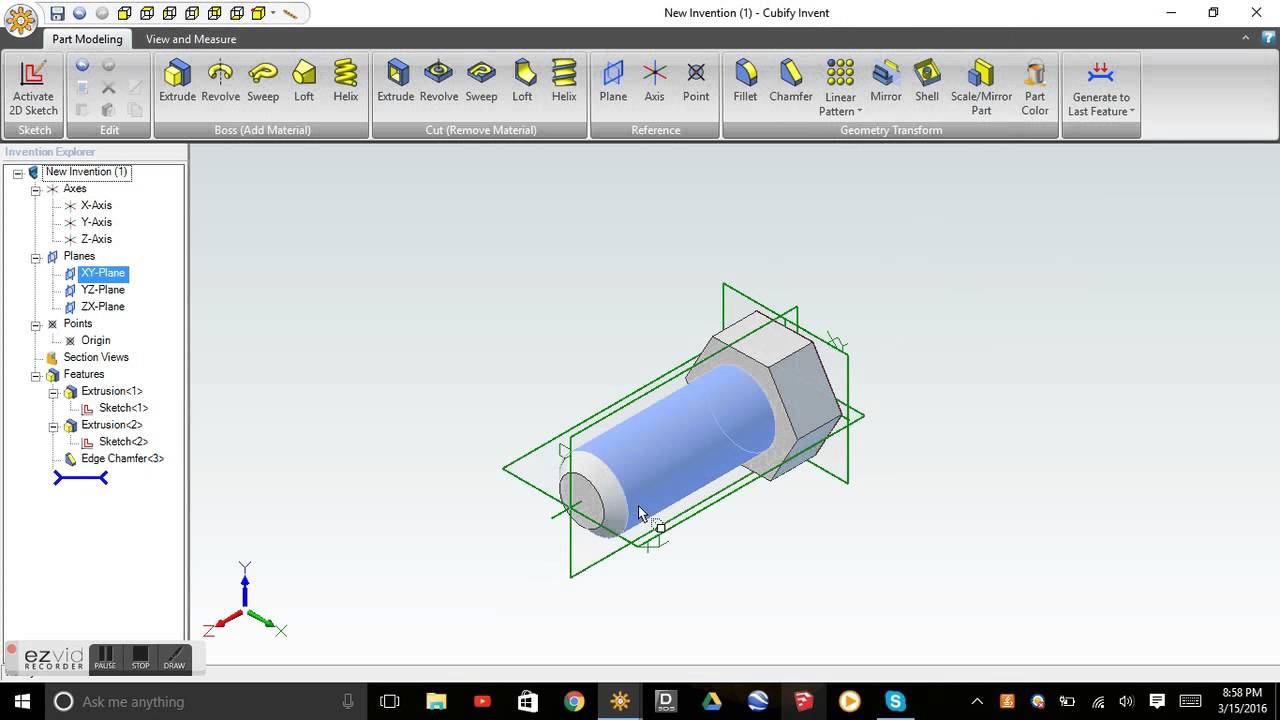Choose the Cut Loft tool
Screen dimensions: 1280x720
(522, 82)
